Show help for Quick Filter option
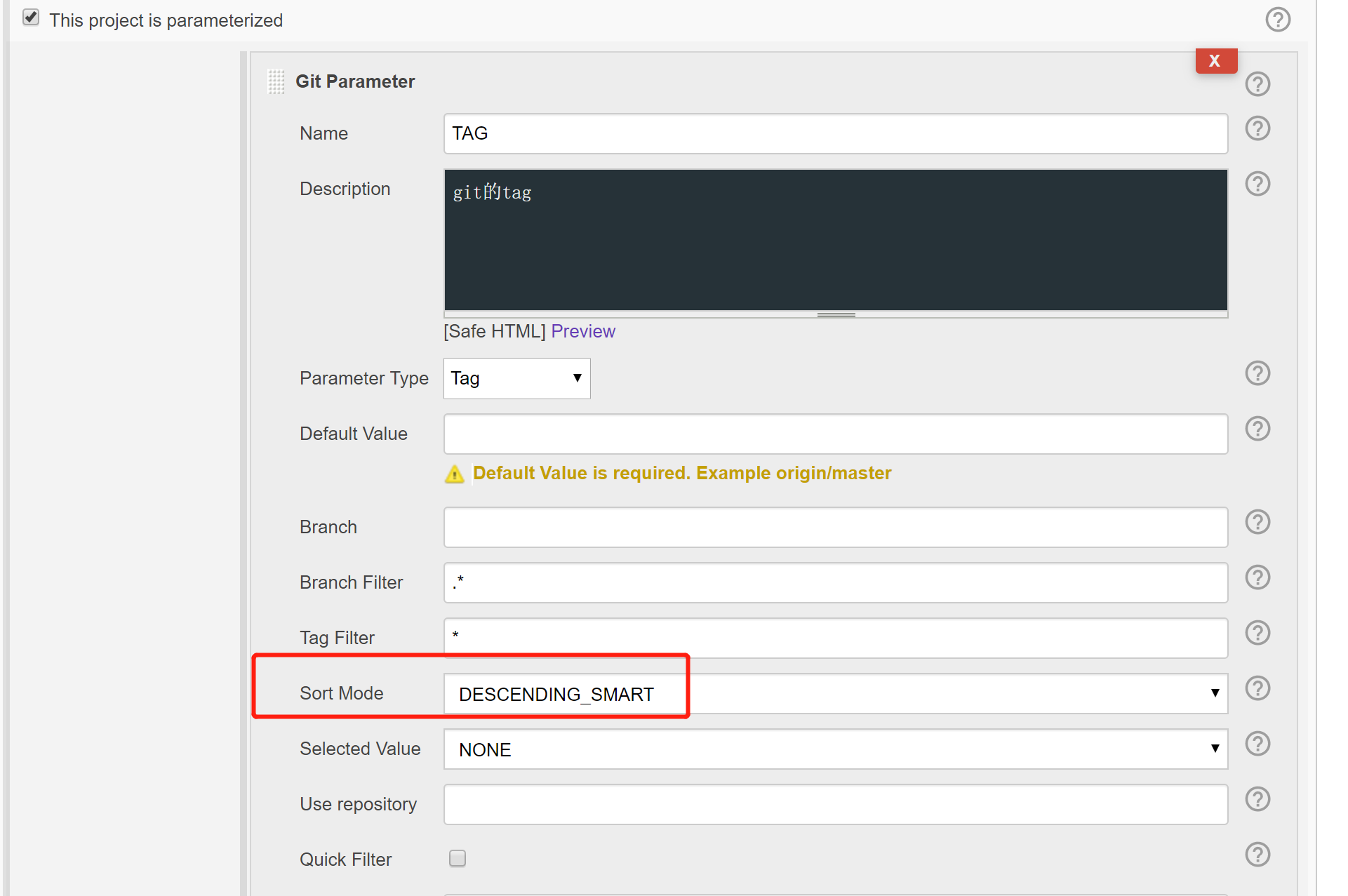Image resolution: width=1348 pixels, height=896 pixels. [1257, 855]
